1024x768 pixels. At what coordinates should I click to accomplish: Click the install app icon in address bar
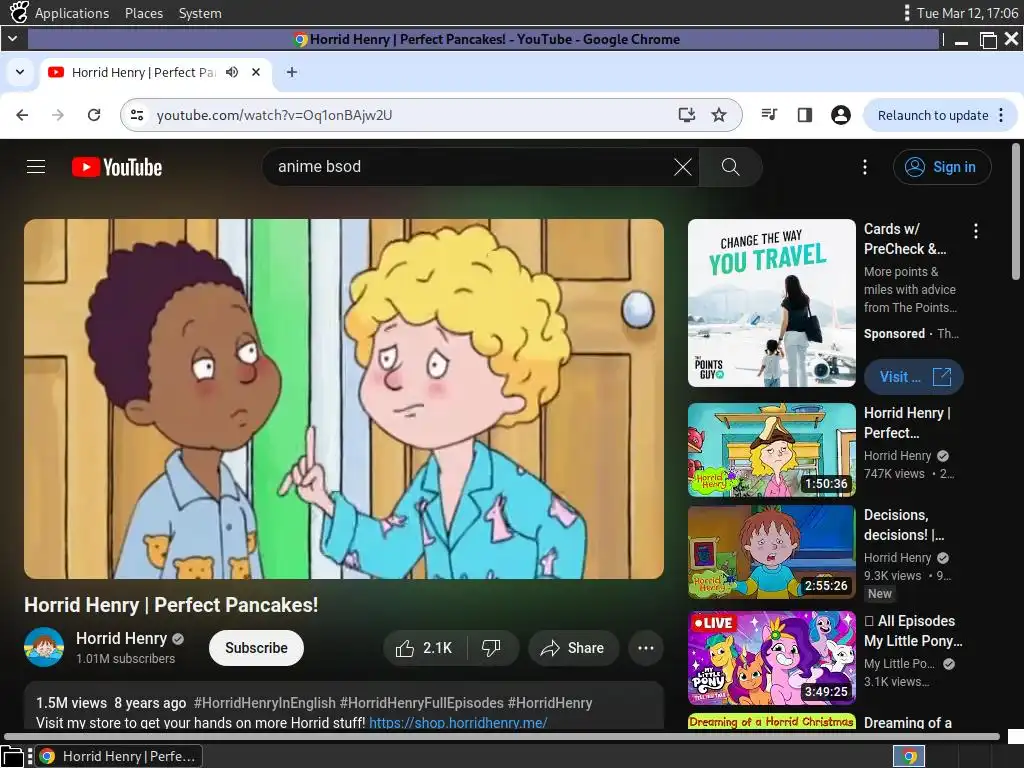click(x=686, y=115)
